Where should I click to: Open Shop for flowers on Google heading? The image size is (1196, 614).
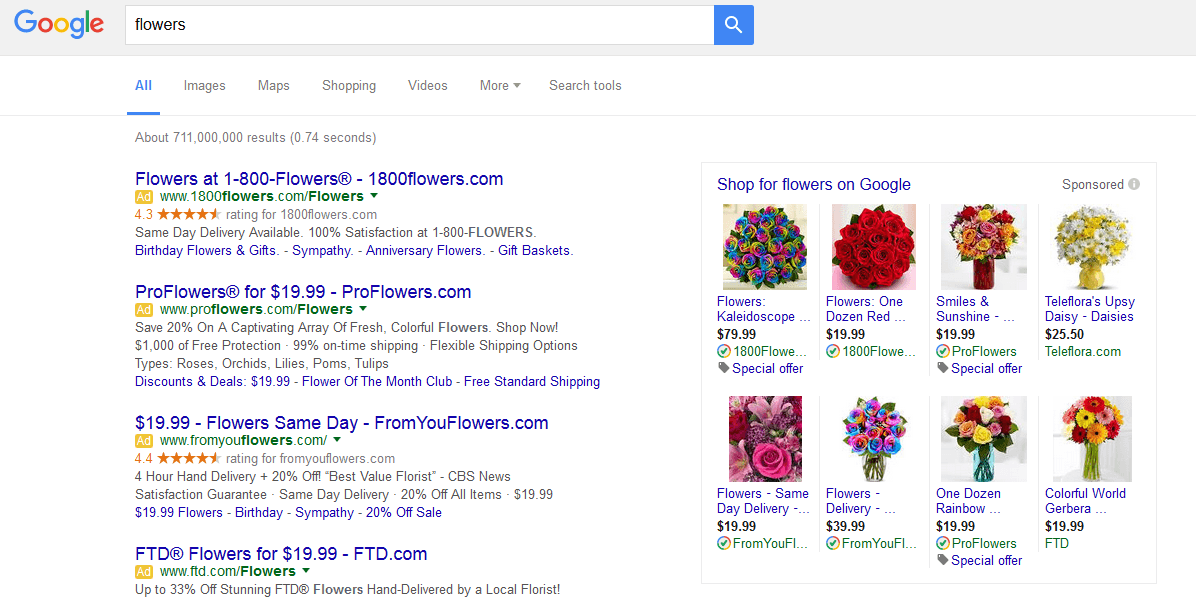click(813, 184)
